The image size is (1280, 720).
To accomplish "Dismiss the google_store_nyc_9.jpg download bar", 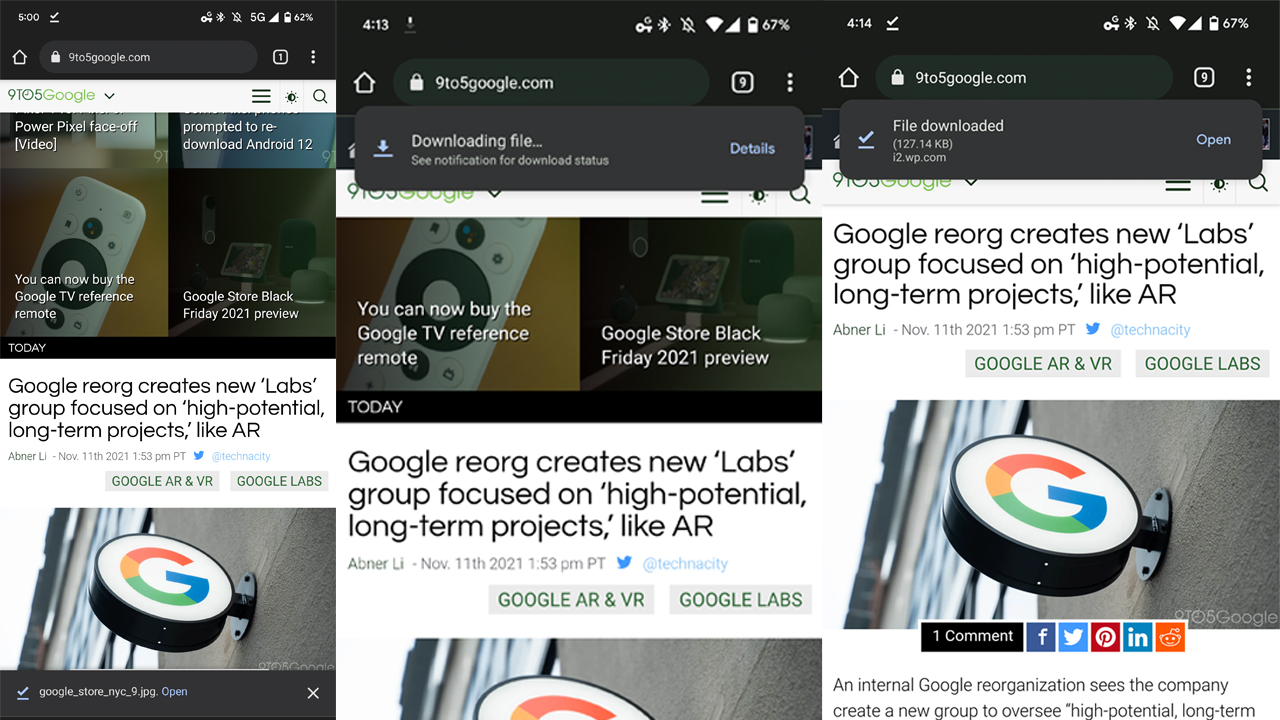I will click(x=313, y=693).
